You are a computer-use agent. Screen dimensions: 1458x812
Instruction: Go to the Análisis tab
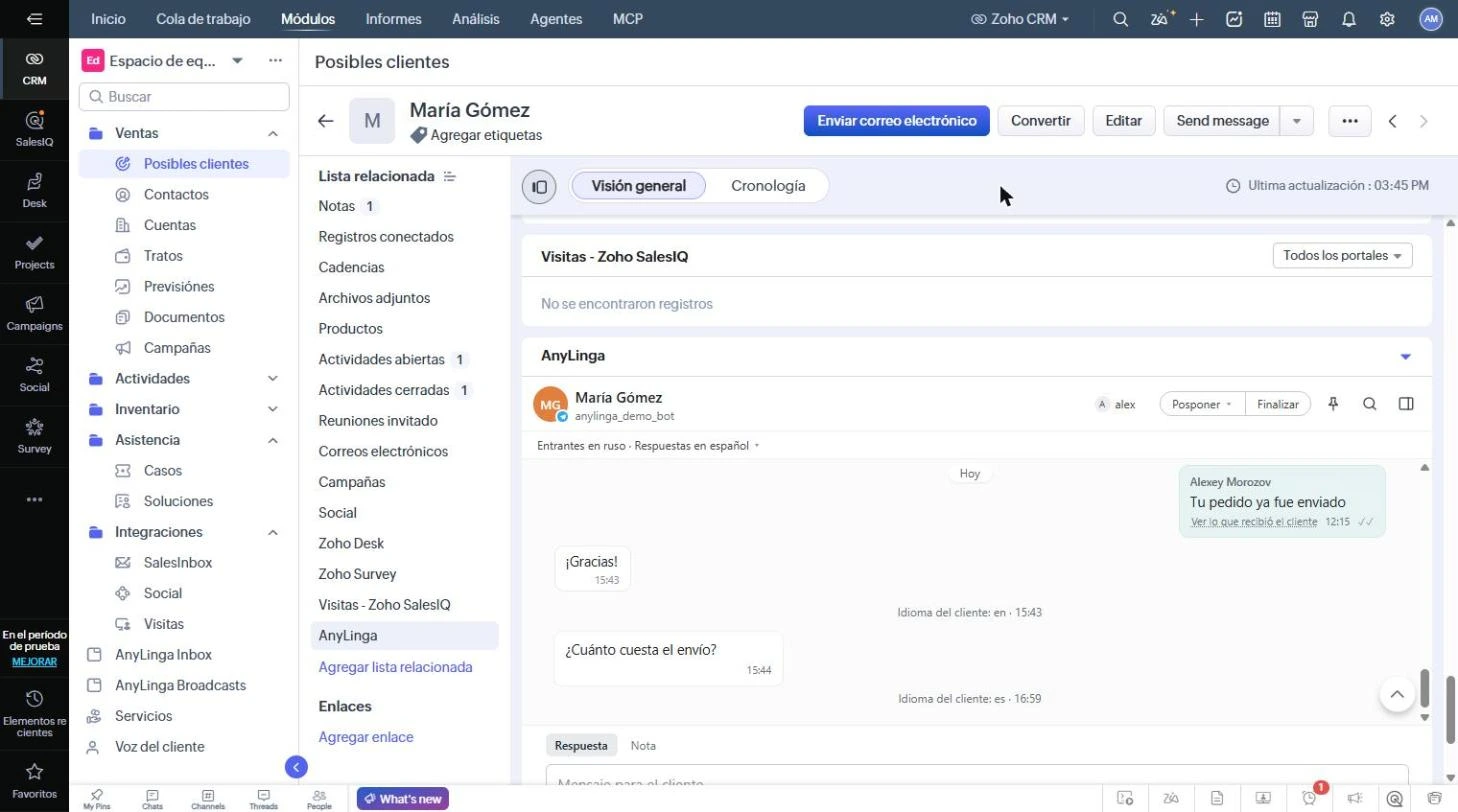coord(476,19)
